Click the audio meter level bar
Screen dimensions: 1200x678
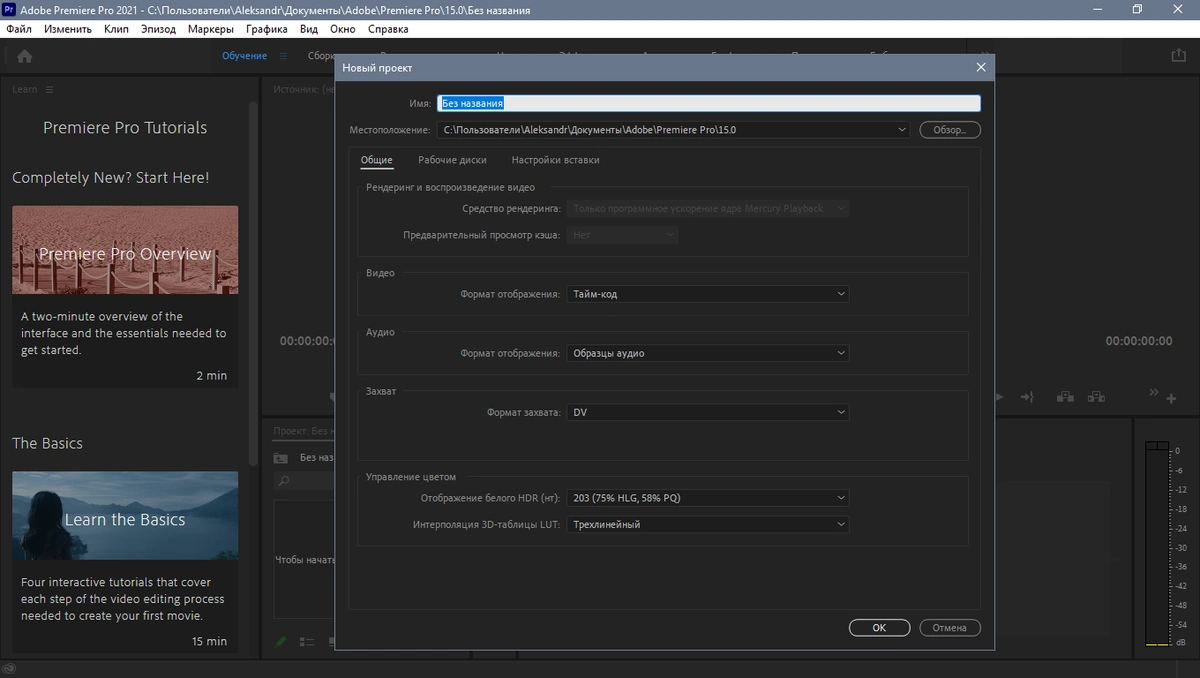click(1156, 543)
